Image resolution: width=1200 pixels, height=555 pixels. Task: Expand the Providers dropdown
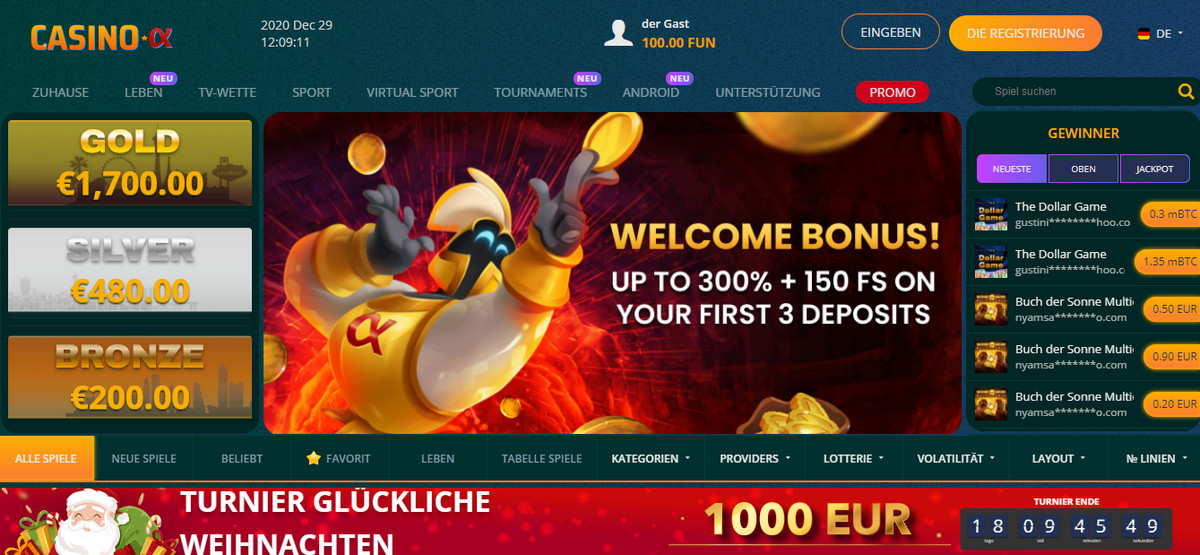click(x=755, y=458)
